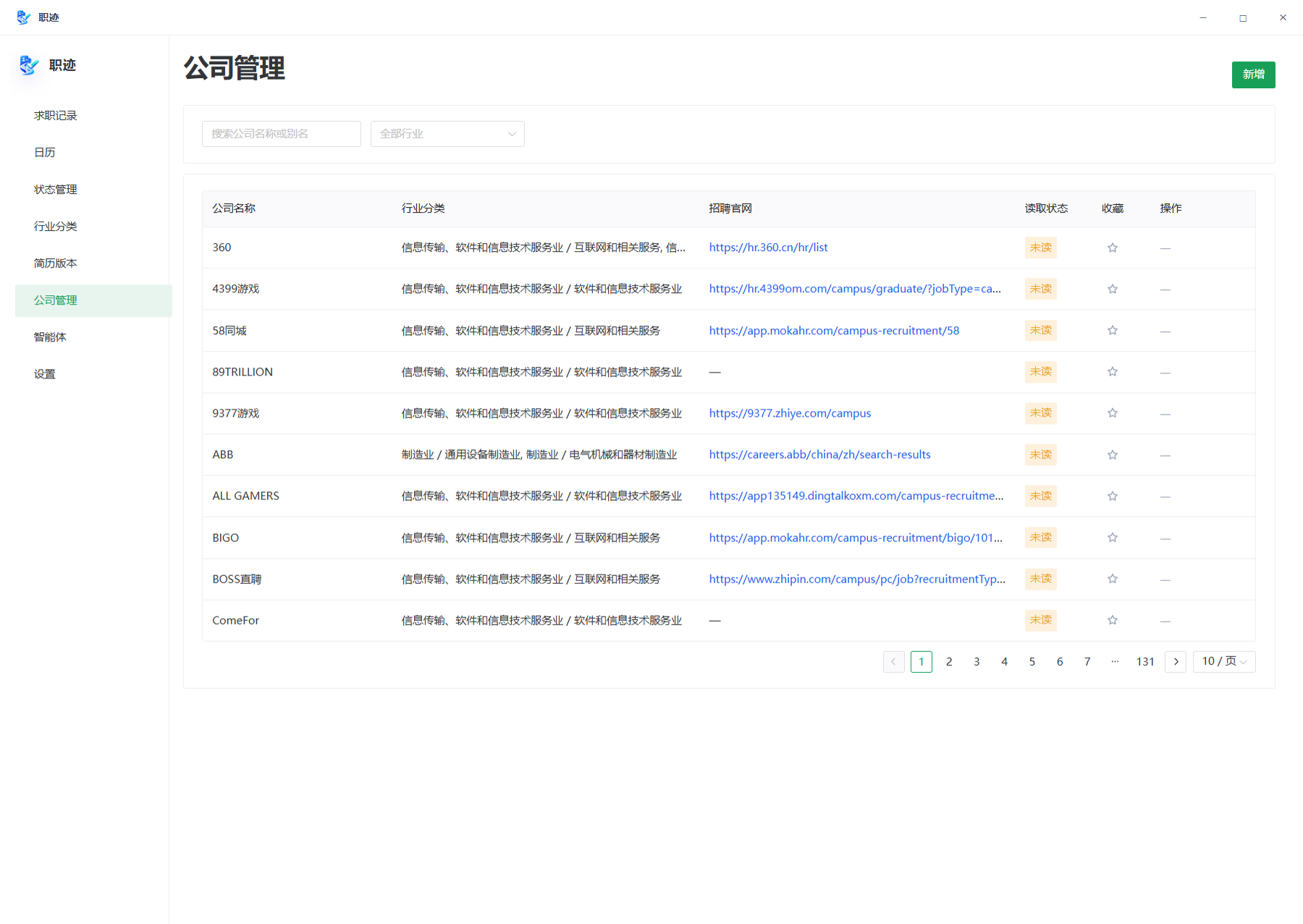Click the BIGO row star icon
Viewport: 1303px width, 924px height.
coord(1113,537)
